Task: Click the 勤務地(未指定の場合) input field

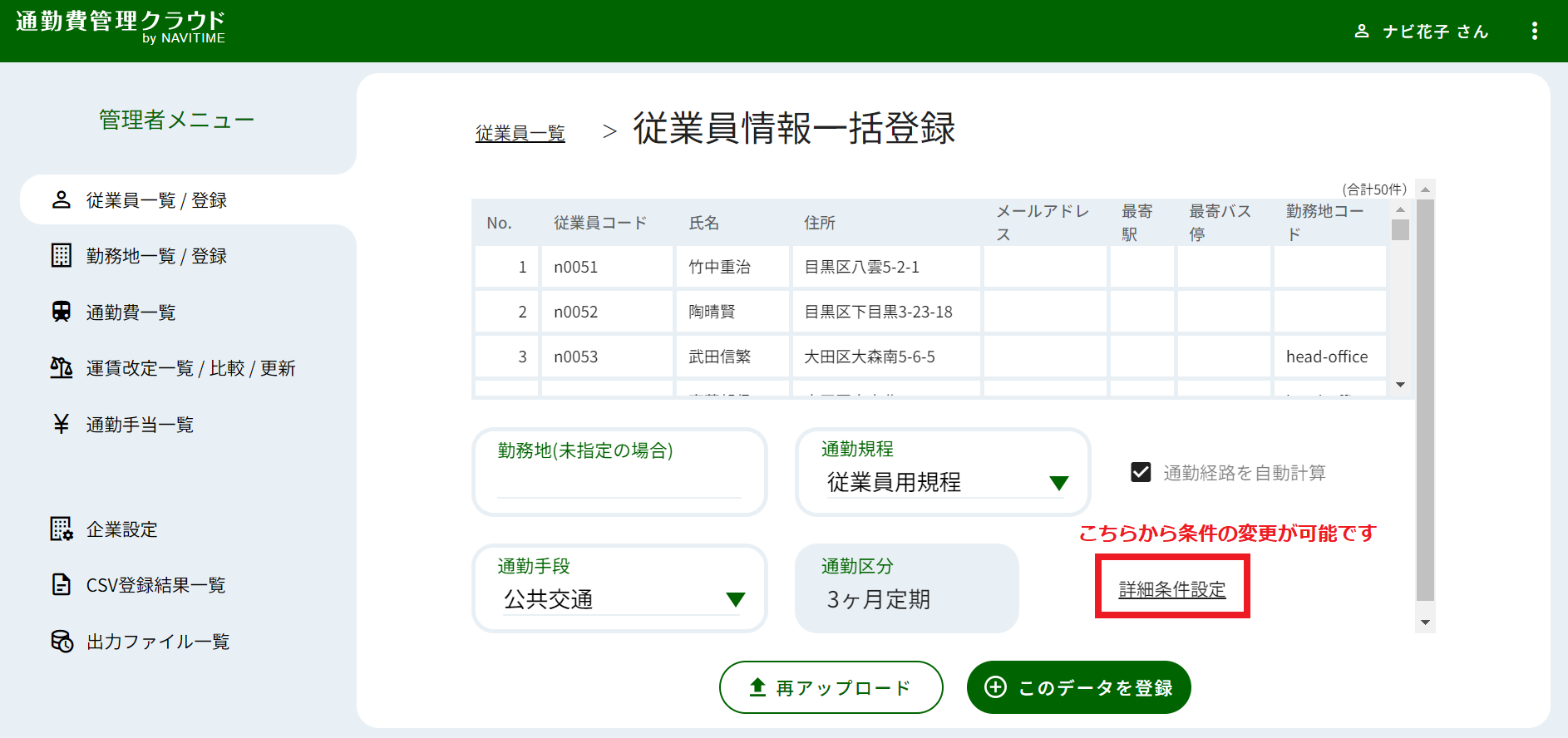Action: [x=619, y=472]
